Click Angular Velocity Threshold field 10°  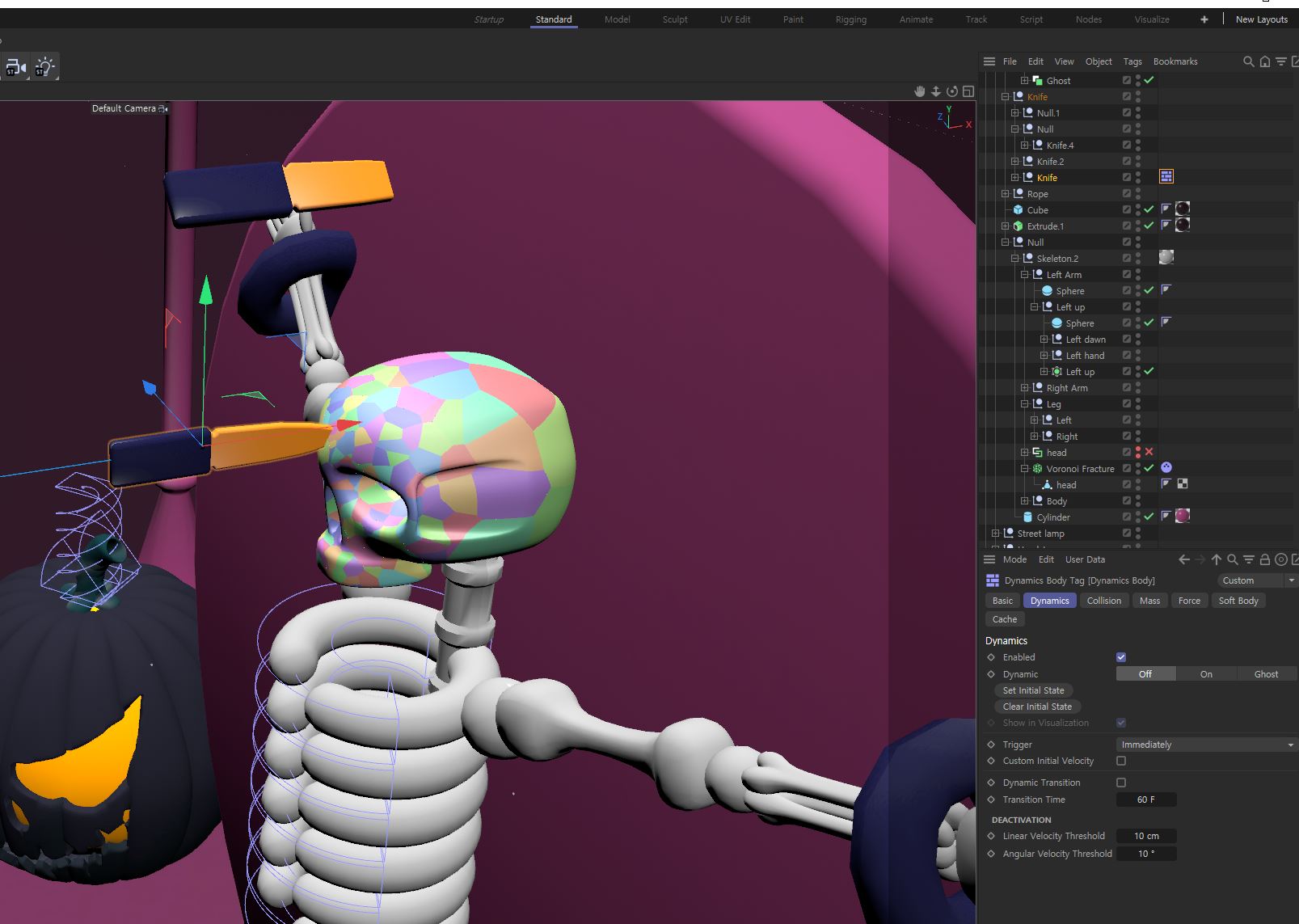(1145, 854)
